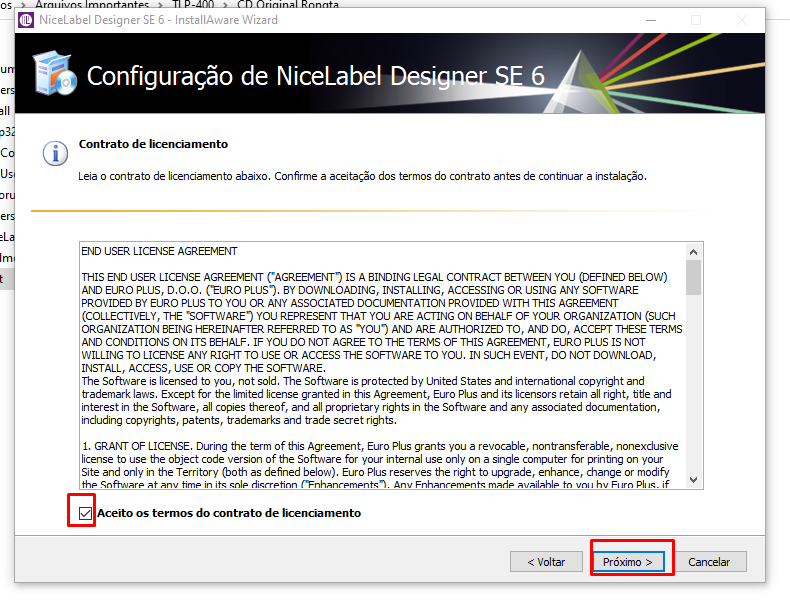The height and width of the screenshot is (603, 790).
Task: Click 'Arquivos Importantes' in the Explorer breadcrumb behind
Action: pos(92,5)
